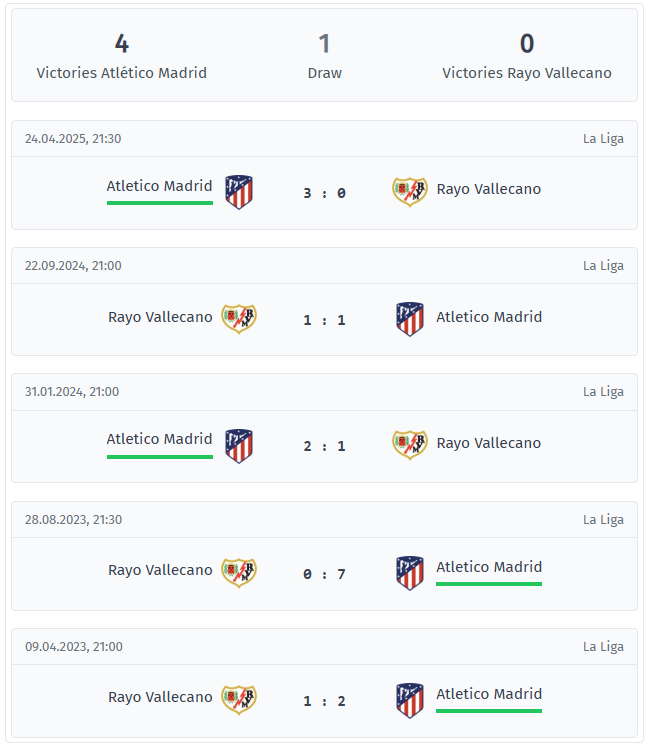Click Atletico Madrid crest in 28.08.2023 match
The height and width of the screenshot is (747, 648).
410,573
